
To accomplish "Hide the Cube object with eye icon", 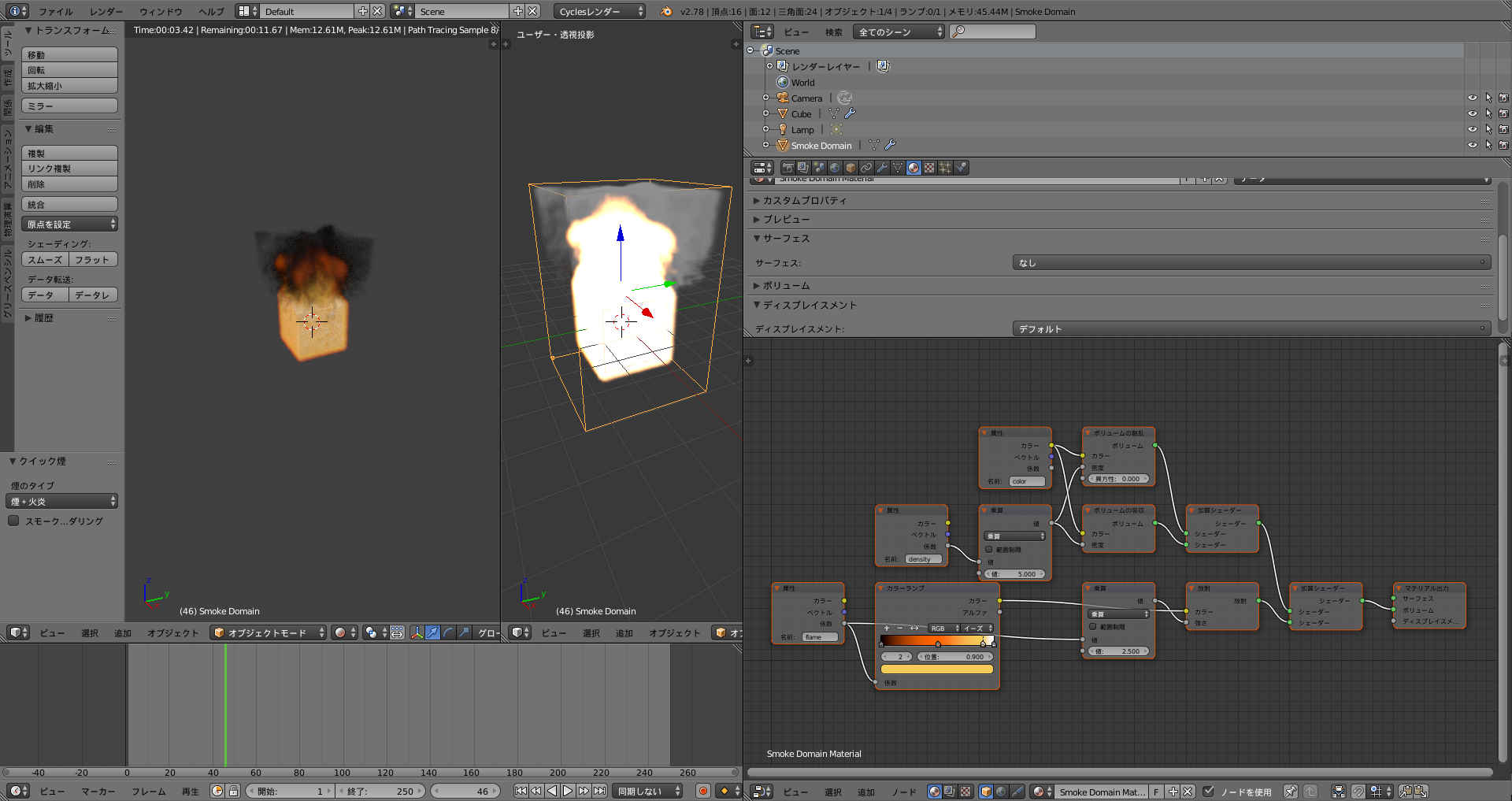I will click(1472, 113).
